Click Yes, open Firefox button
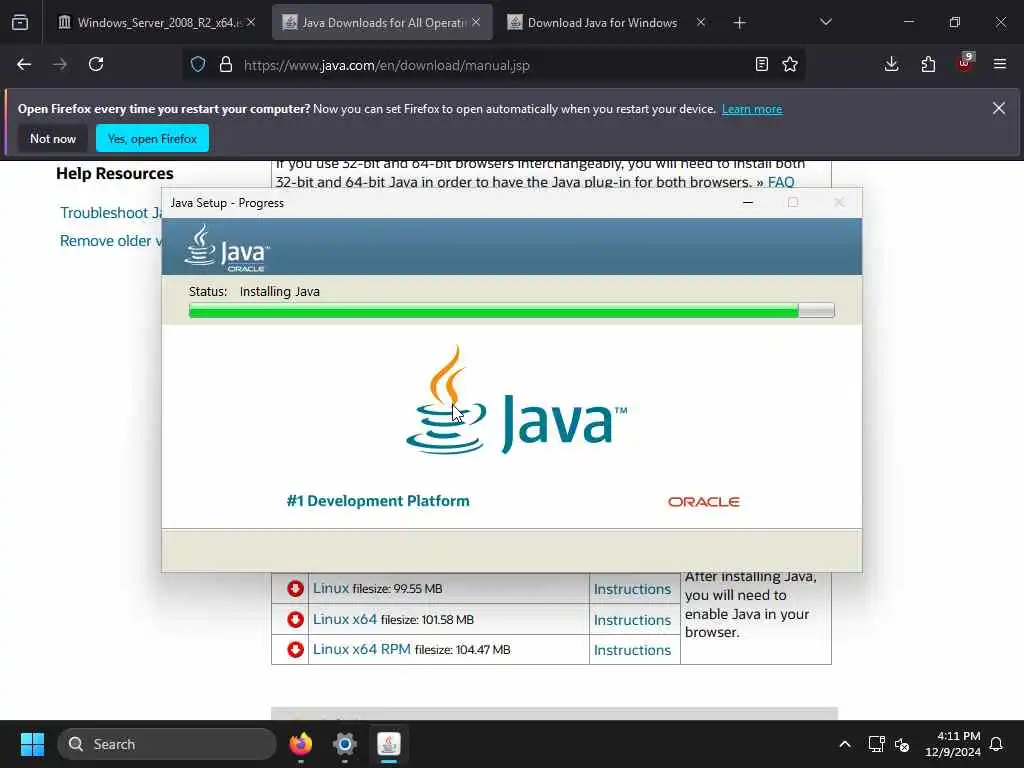The width and height of the screenshot is (1024, 768). (x=152, y=138)
